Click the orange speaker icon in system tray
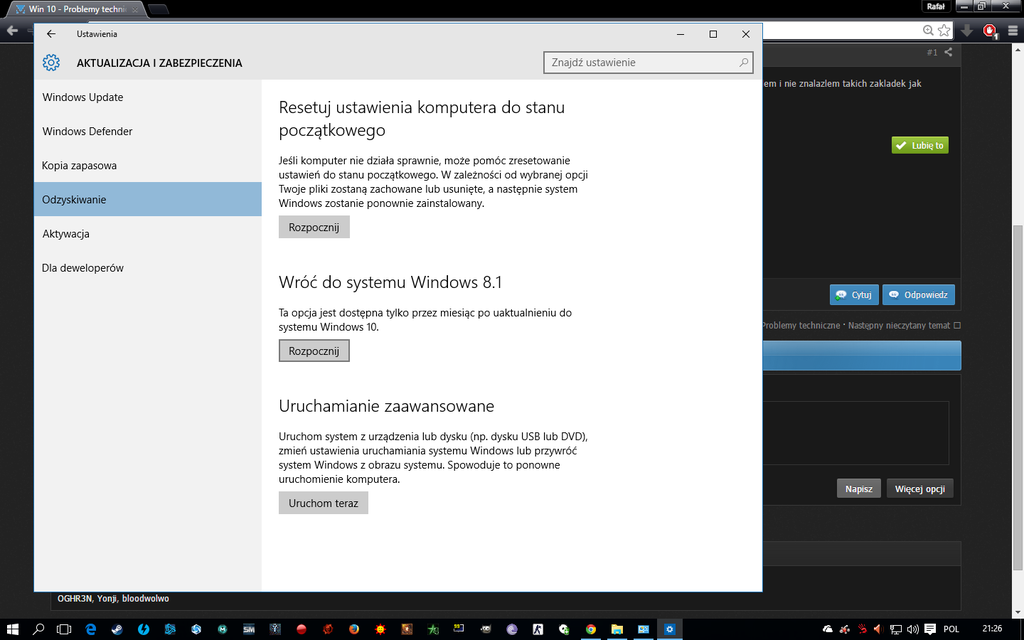 tap(878, 630)
